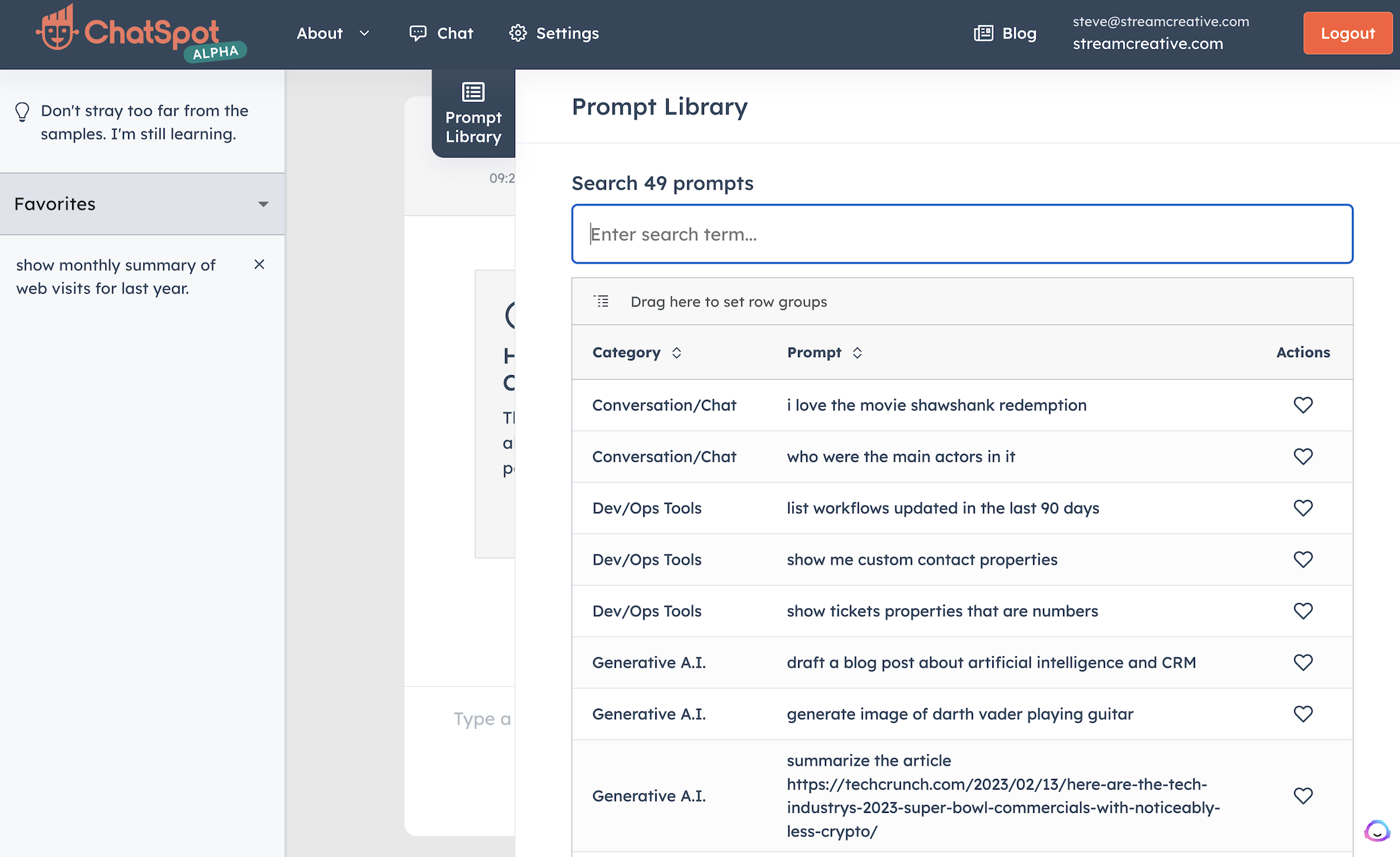Click the row groups drag icon
This screenshot has width=1400, height=857.
click(601, 301)
